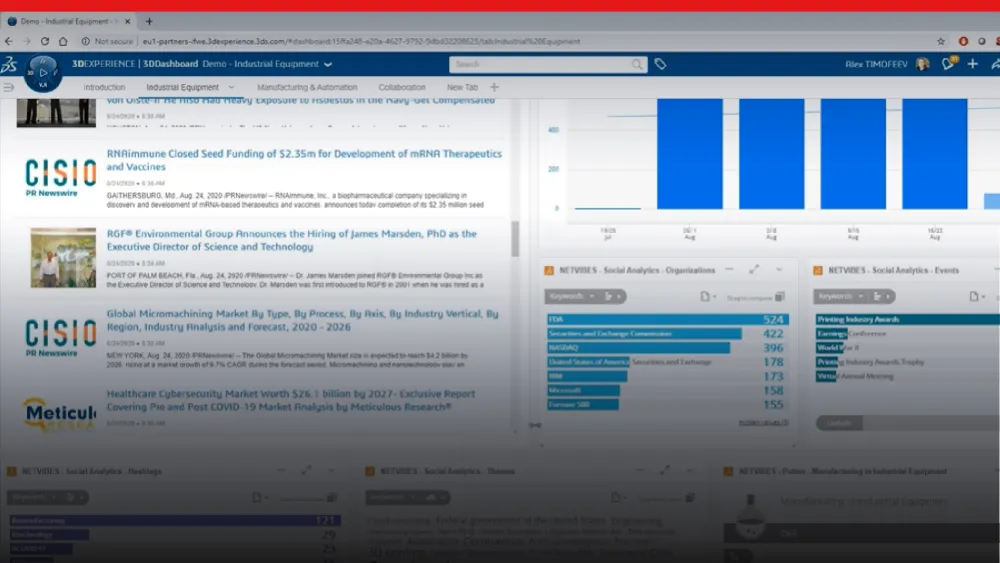Open the Collaboration tab
The image size is (1000, 563).
point(402,87)
